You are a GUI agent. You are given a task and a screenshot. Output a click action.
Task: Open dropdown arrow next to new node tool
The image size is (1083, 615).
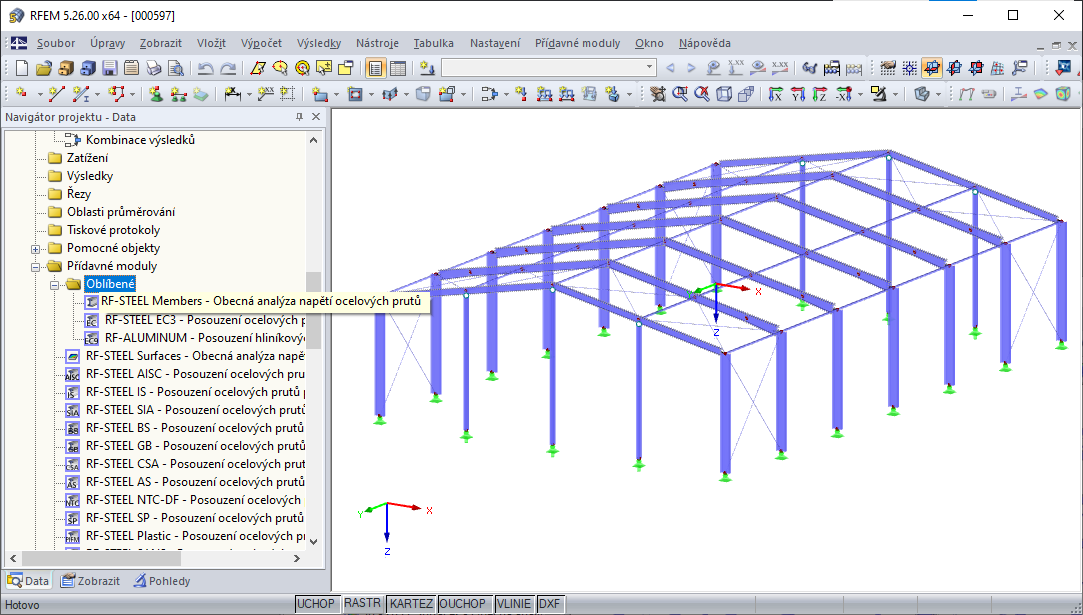[x=39, y=94]
